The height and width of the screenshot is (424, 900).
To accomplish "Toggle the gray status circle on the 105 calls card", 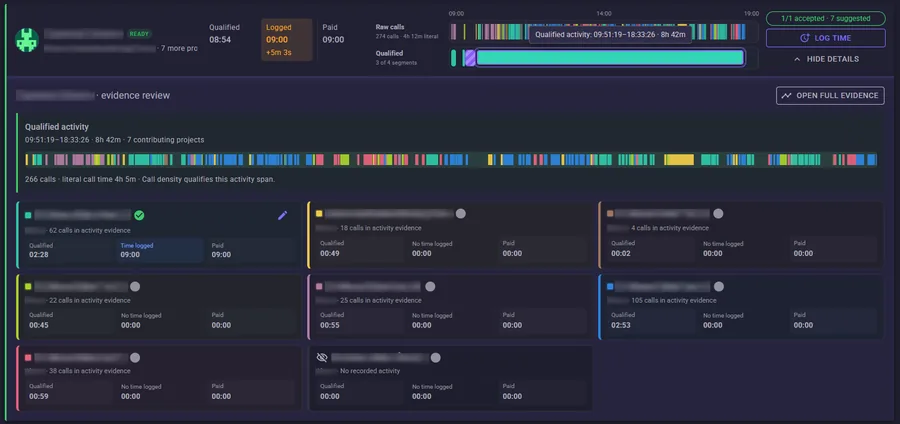I will click(719, 286).
